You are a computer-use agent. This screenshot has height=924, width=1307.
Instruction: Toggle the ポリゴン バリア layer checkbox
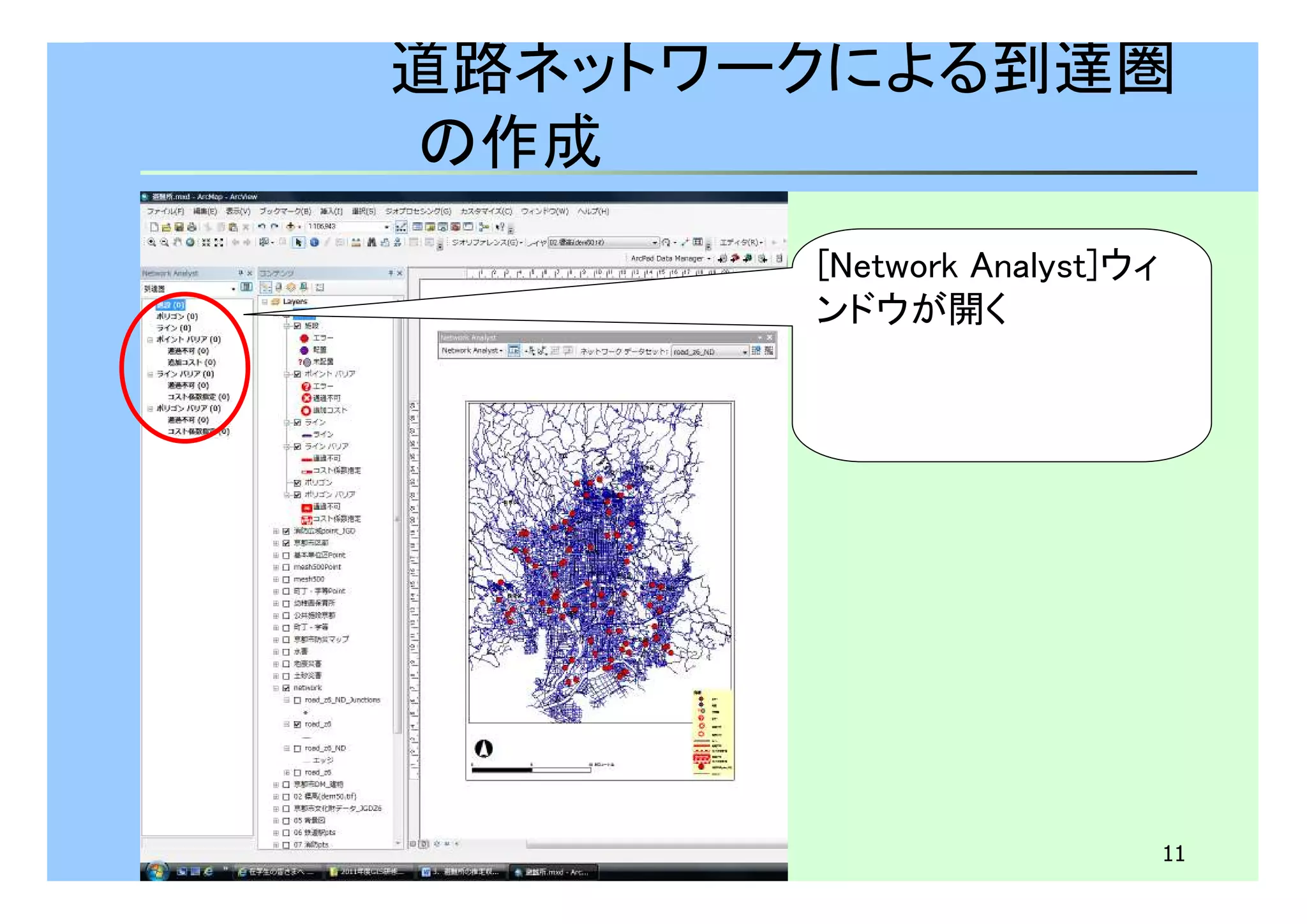point(297,495)
